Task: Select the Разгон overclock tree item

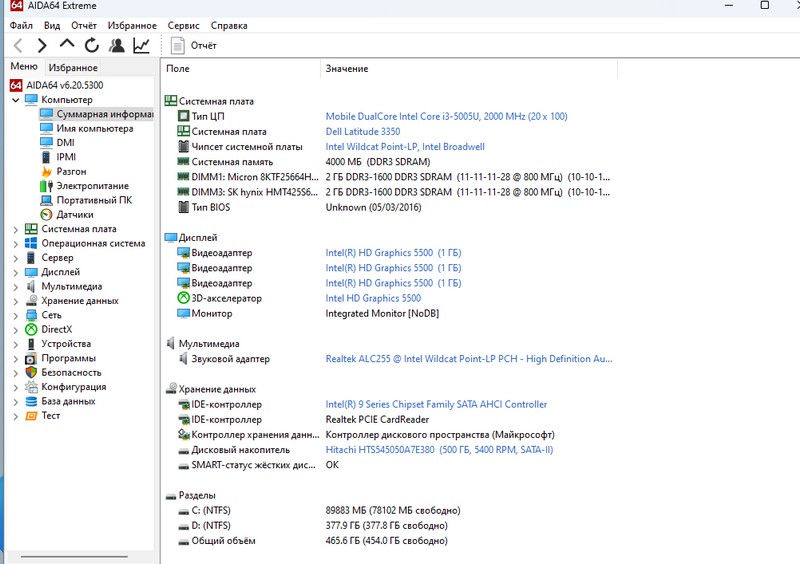Action: tap(71, 171)
